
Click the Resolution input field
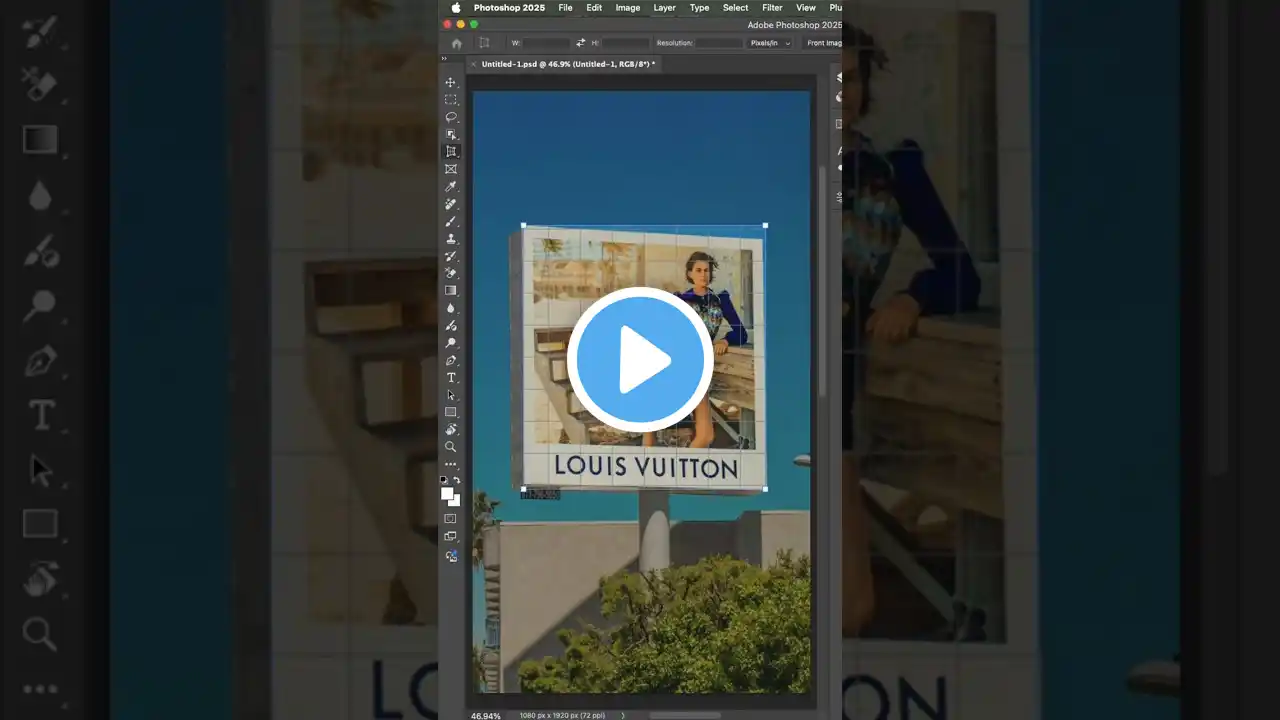tap(720, 43)
